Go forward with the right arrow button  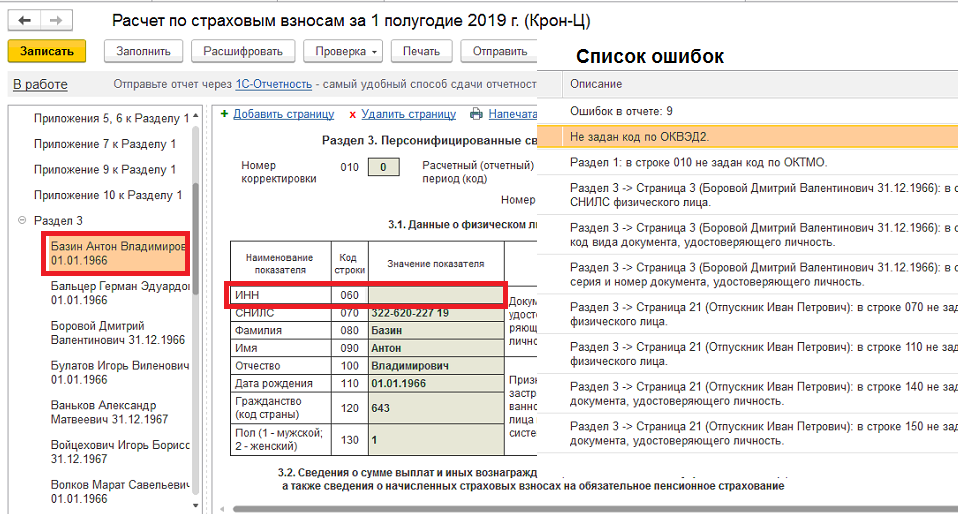point(56,20)
